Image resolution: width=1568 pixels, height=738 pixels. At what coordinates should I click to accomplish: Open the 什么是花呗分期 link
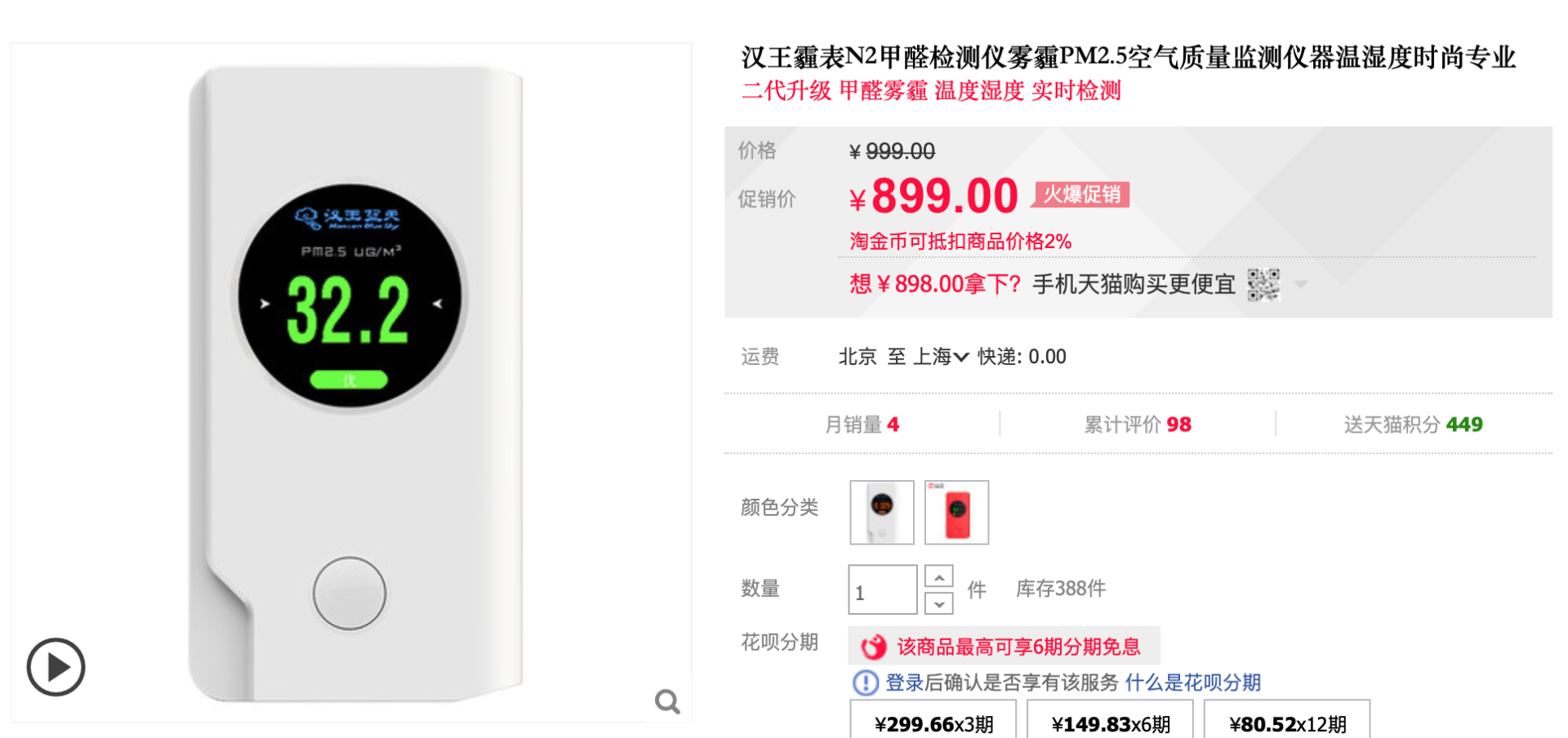click(x=1192, y=682)
